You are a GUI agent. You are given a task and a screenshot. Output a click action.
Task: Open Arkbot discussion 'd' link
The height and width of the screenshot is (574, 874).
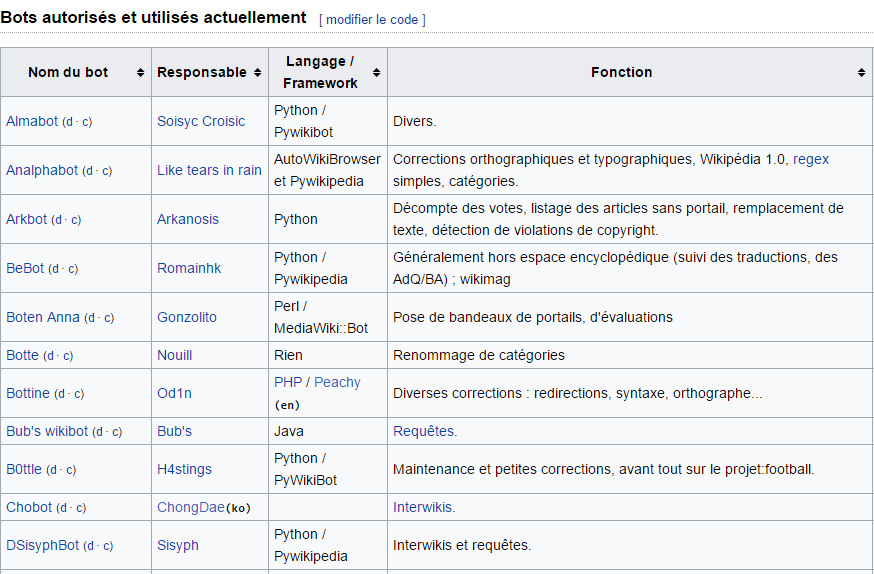pyautogui.click(x=59, y=220)
